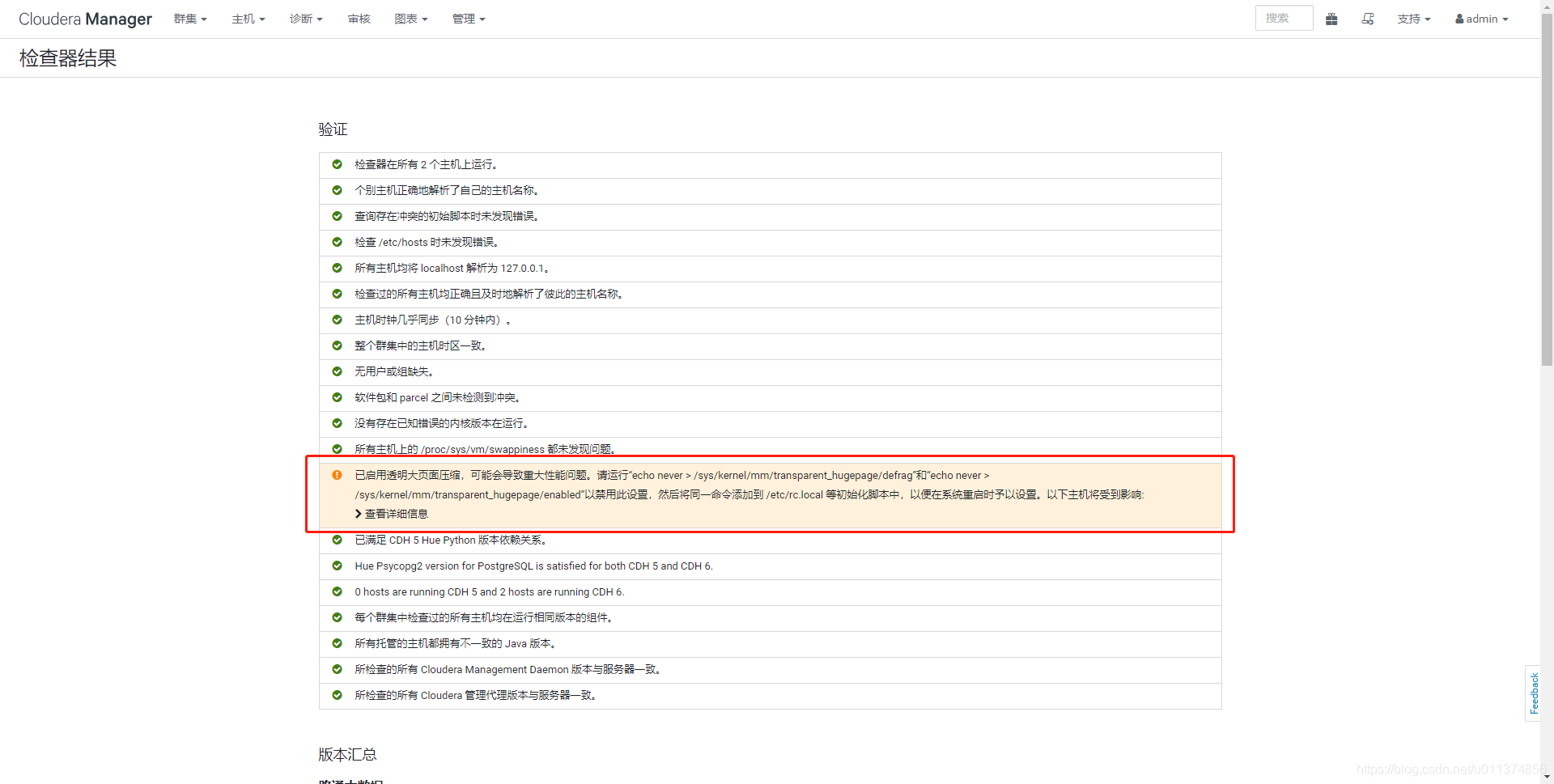
Task: Click the green check icon beside '软件包和 parcel 之间未检测到冲突'
Action: pyautogui.click(x=337, y=397)
